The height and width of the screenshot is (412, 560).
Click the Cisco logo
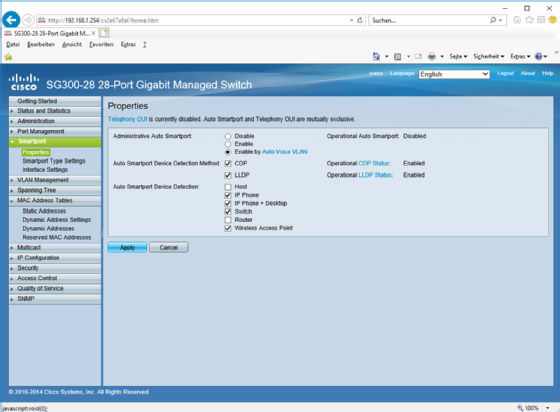[x=24, y=82]
